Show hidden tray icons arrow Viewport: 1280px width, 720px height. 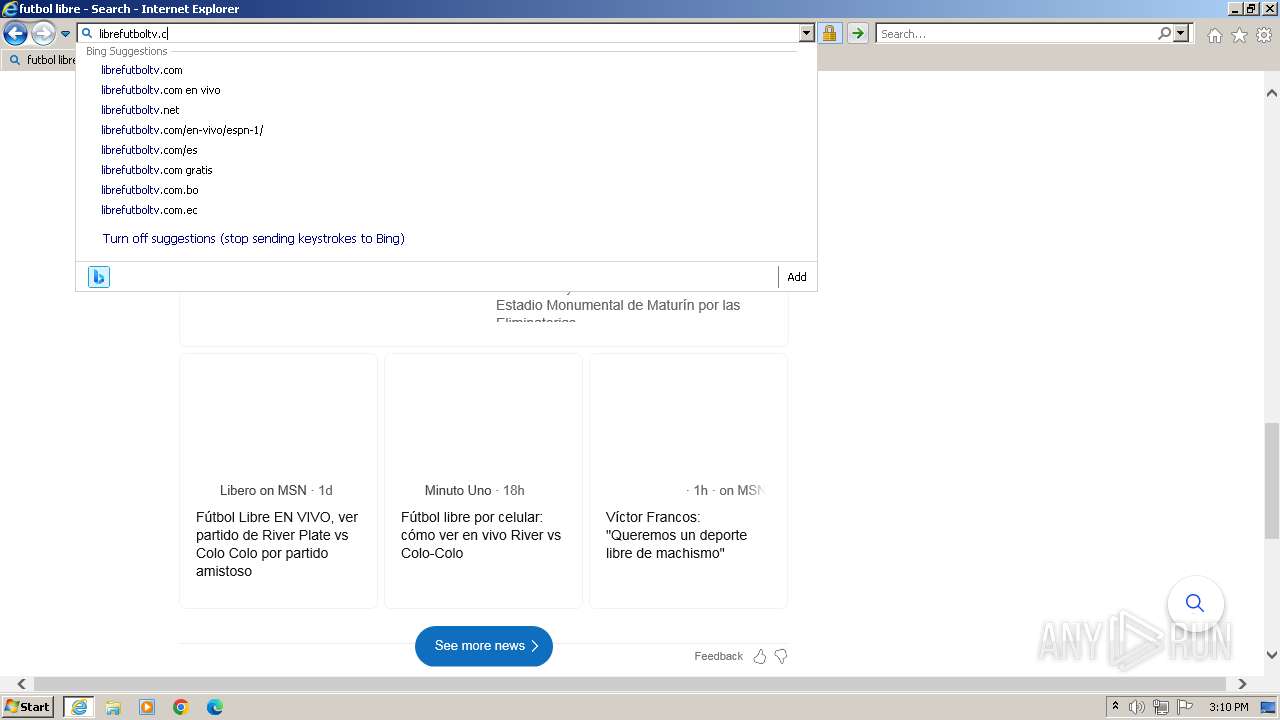tap(1115, 707)
